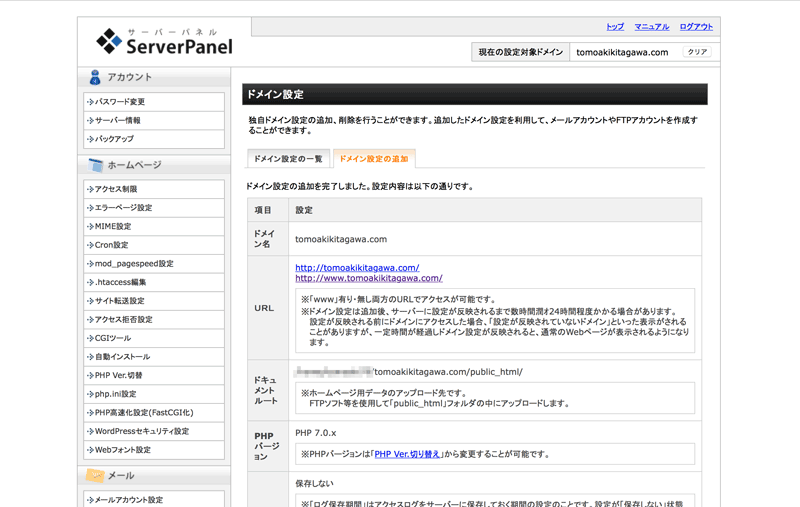
Task: Click the 保存しない value
Action: (314, 483)
